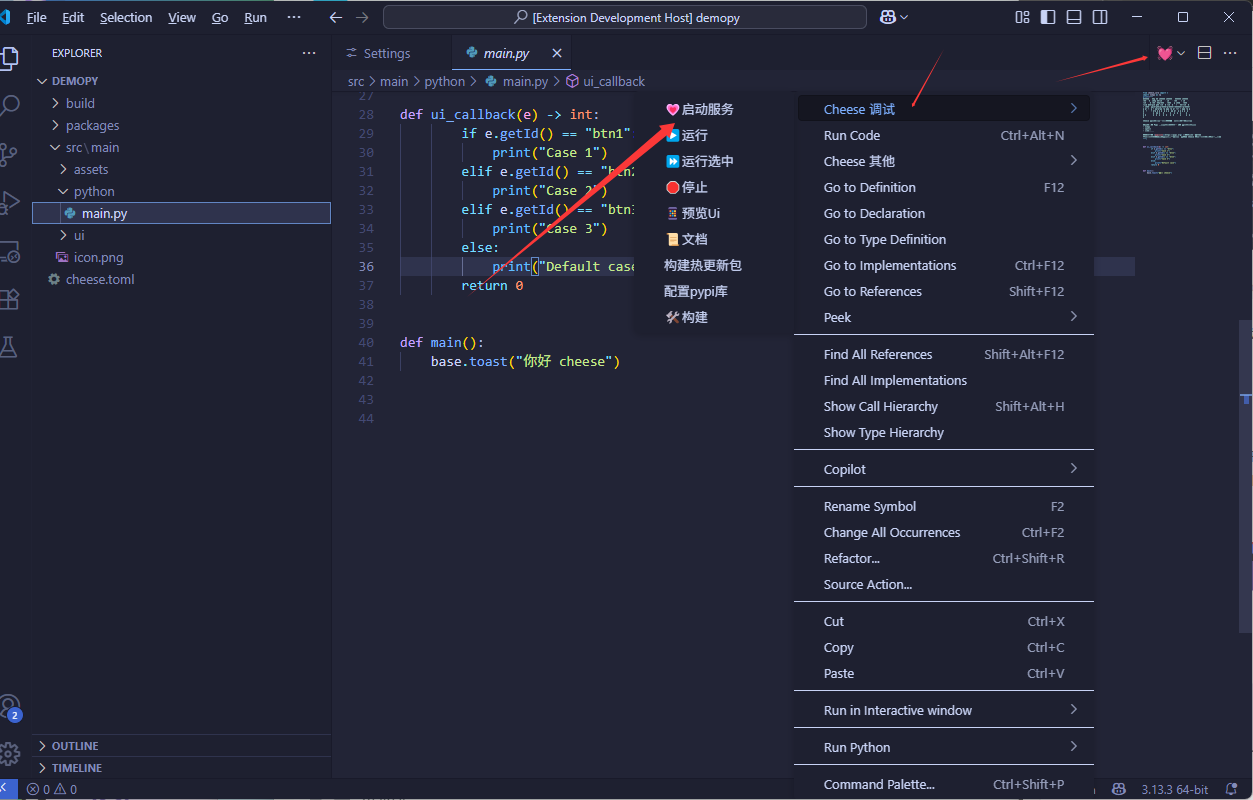Go back using the navigation arrow

[336, 17]
